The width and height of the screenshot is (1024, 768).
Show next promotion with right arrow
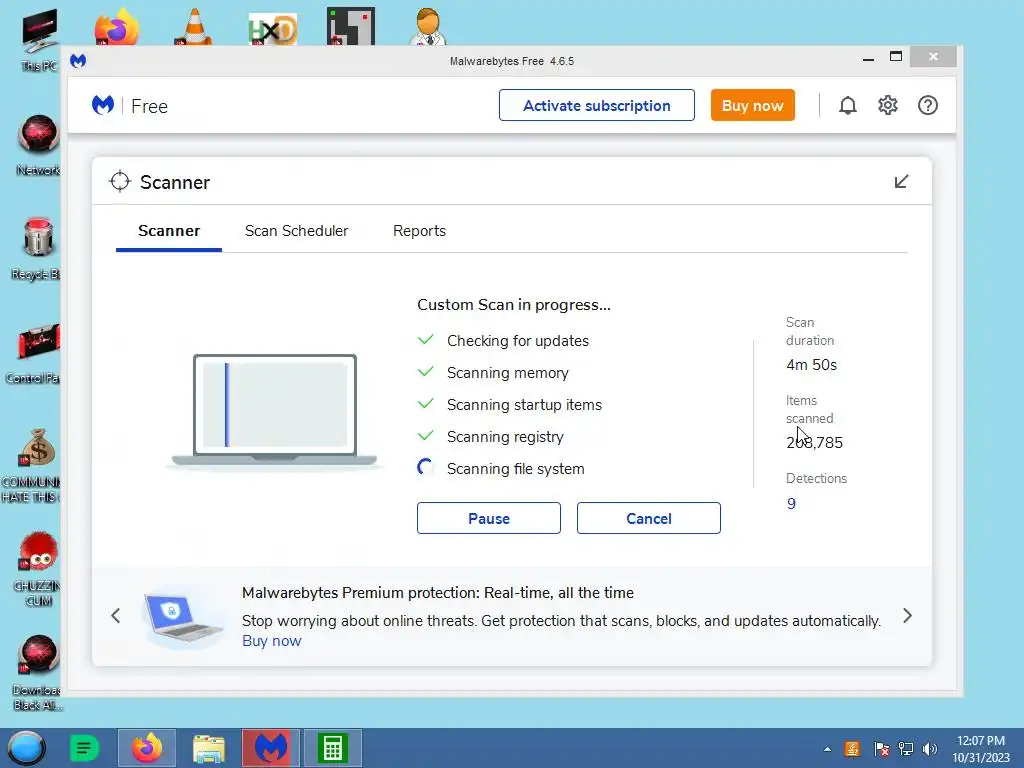907,616
